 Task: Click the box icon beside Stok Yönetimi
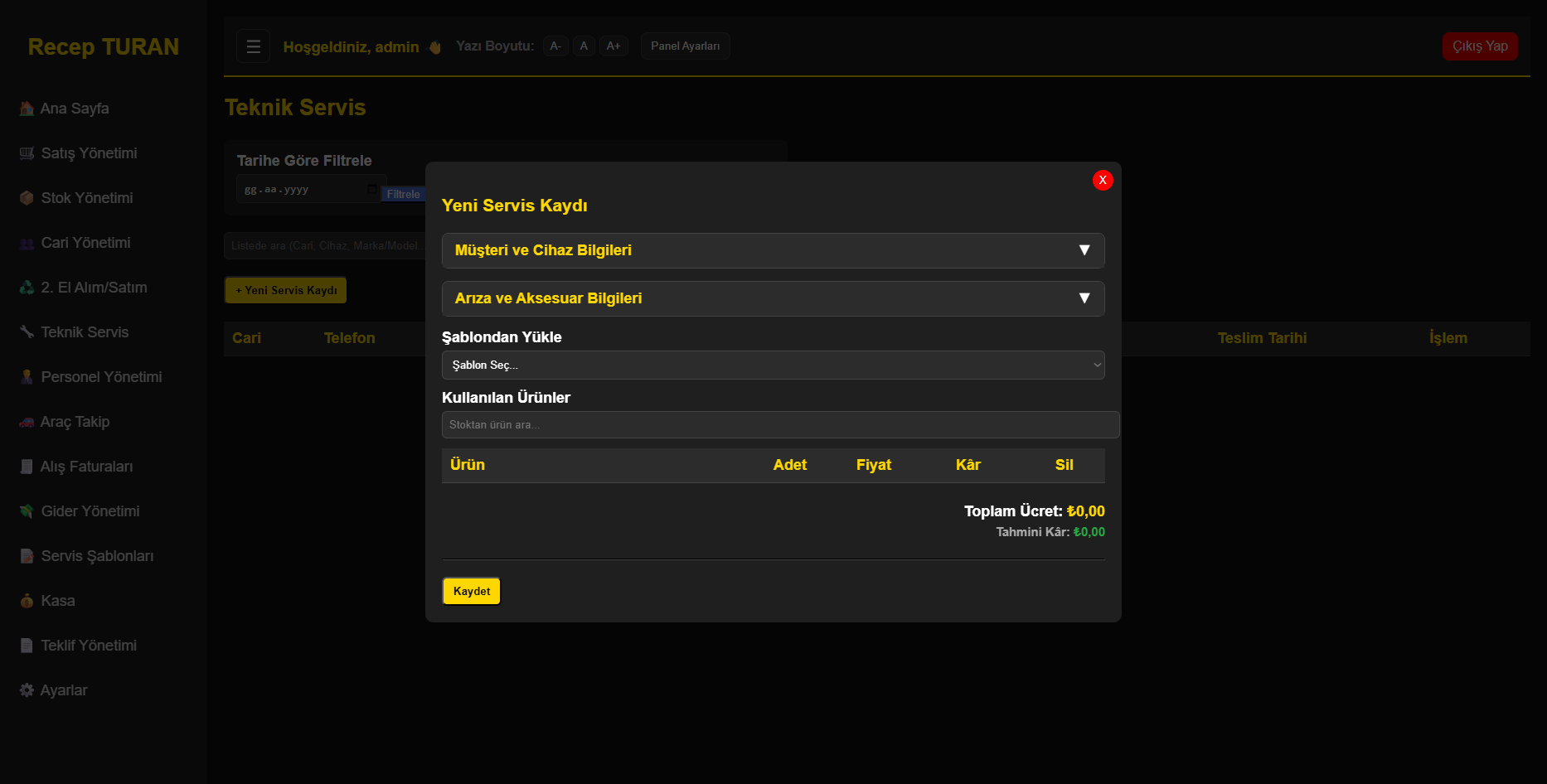[x=27, y=198]
